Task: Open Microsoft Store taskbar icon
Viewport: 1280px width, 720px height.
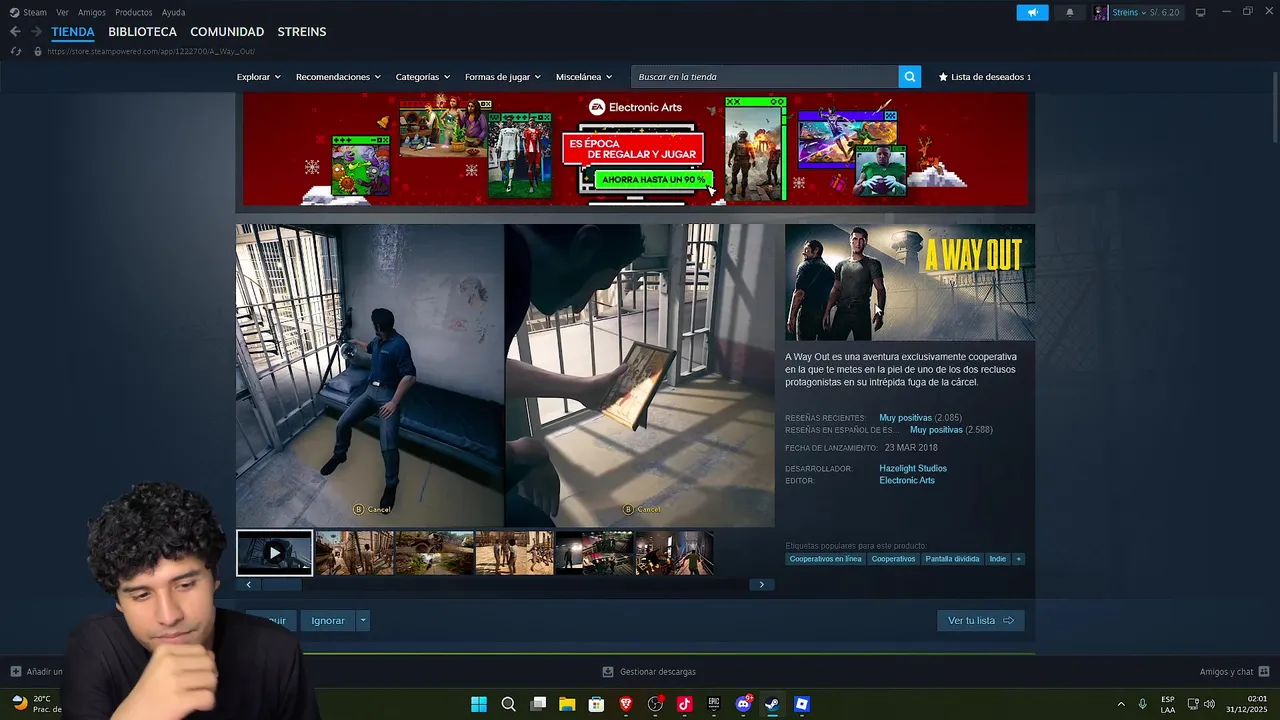Action: pos(596,704)
